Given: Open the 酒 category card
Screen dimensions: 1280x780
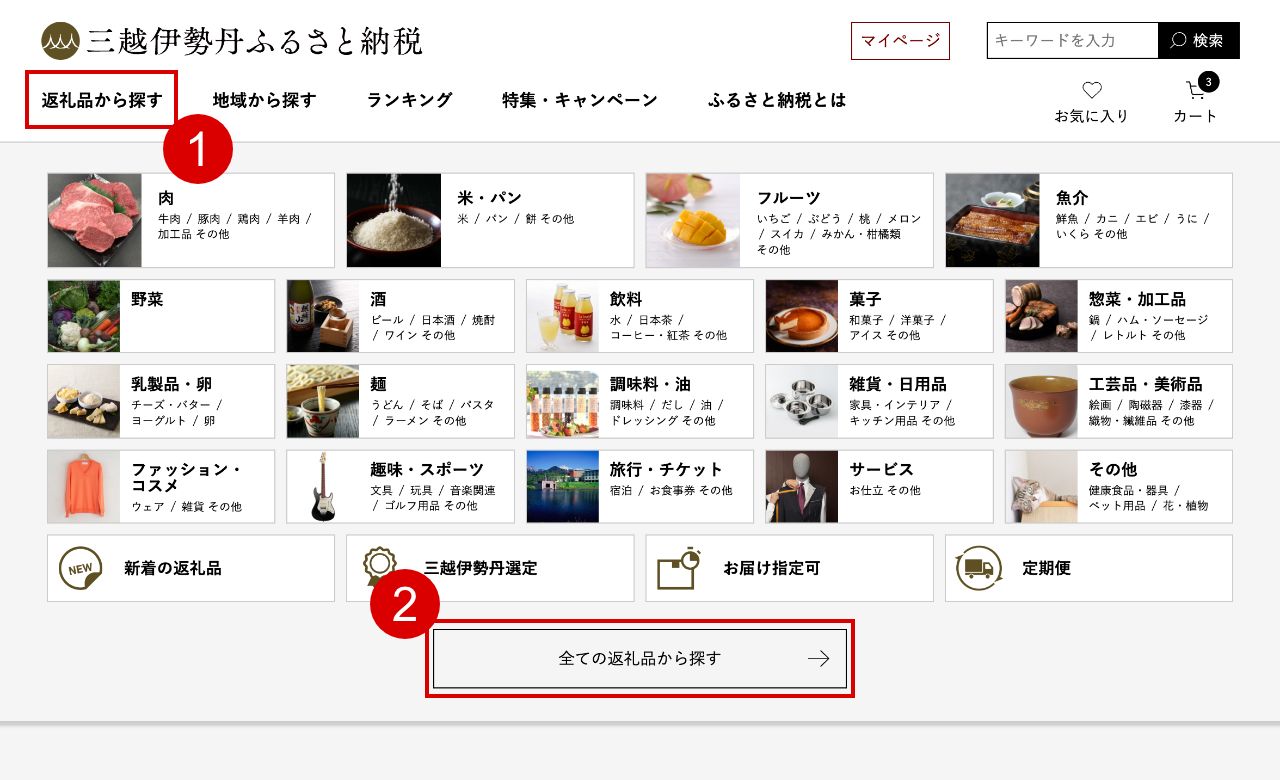Looking at the screenshot, I should point(400,316).
